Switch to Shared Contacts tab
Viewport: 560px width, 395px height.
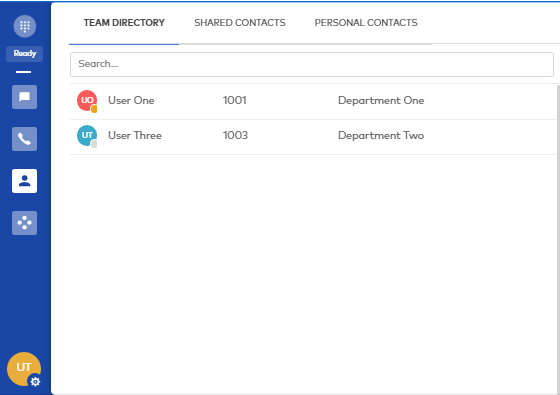pos(240,23)
